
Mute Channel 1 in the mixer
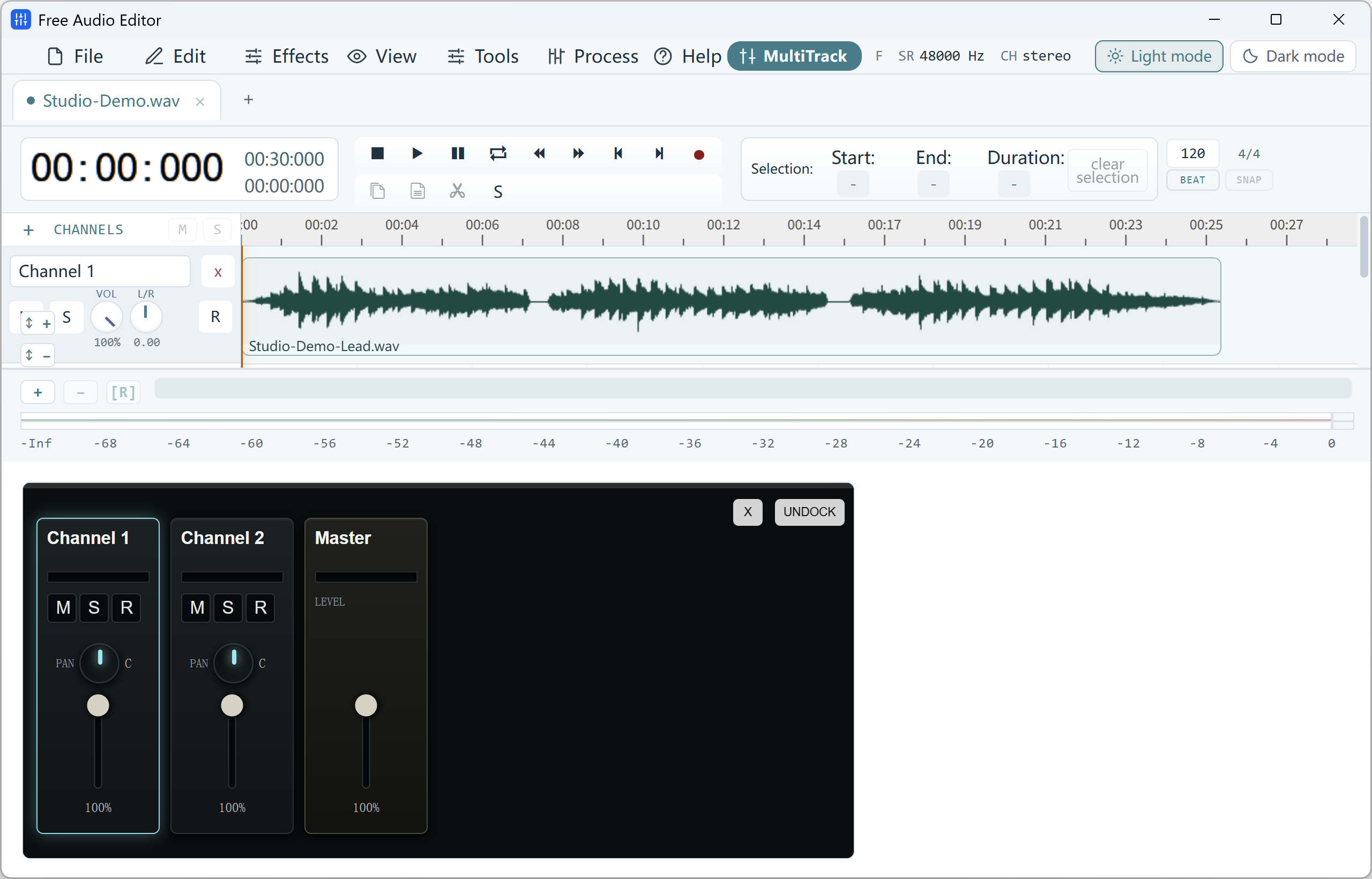click(x=63, y=608)
